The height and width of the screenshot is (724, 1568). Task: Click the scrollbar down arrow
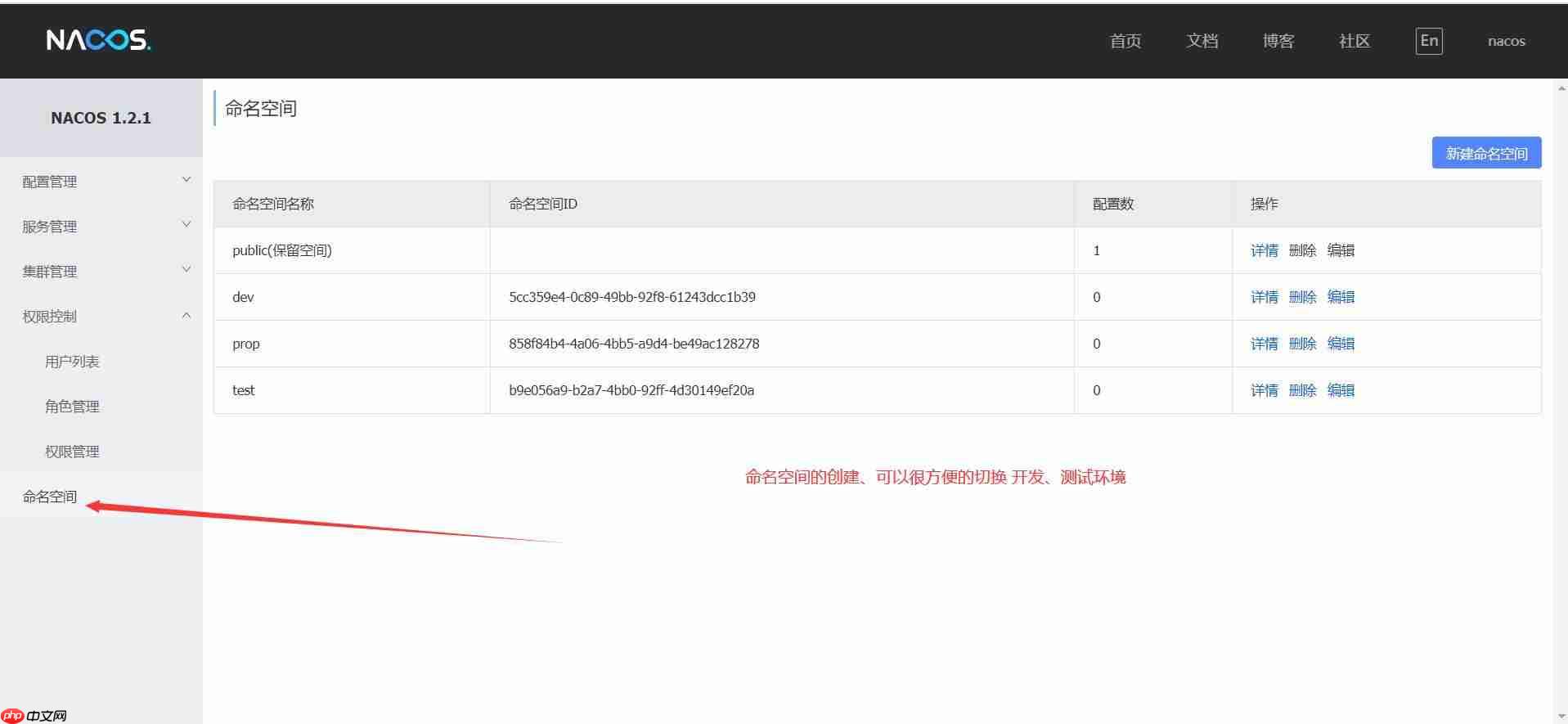[1561, 716]
